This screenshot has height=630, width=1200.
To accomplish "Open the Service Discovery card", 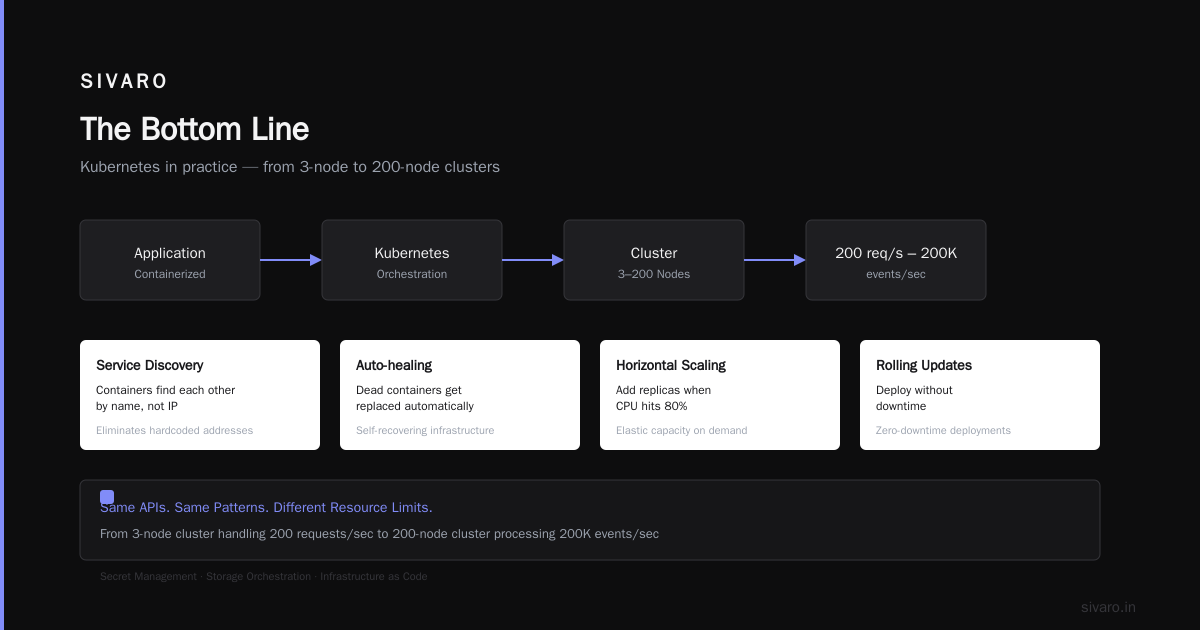I will tap(200, 395).
